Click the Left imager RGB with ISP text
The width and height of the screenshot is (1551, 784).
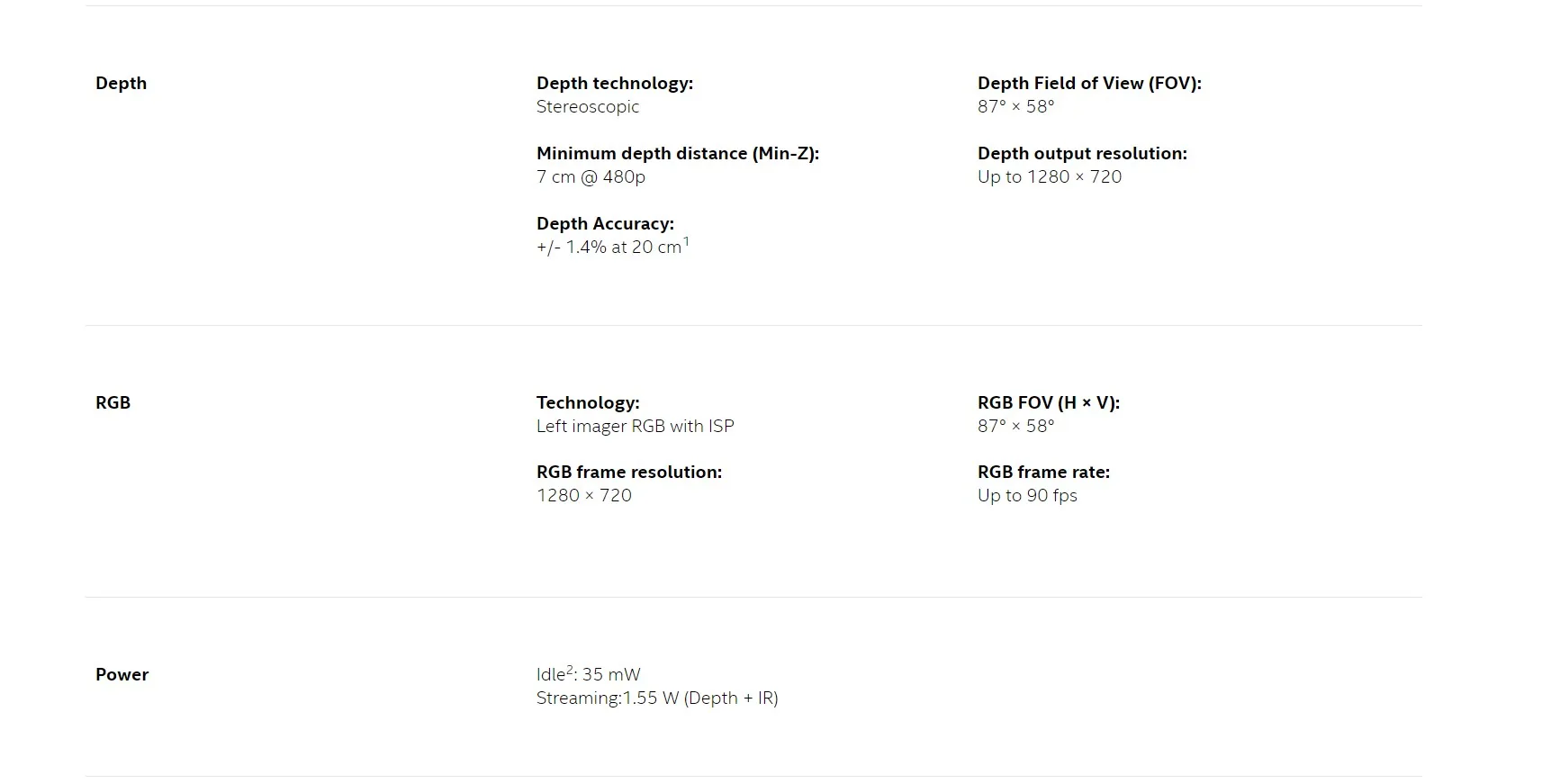(x=635, y=426)
